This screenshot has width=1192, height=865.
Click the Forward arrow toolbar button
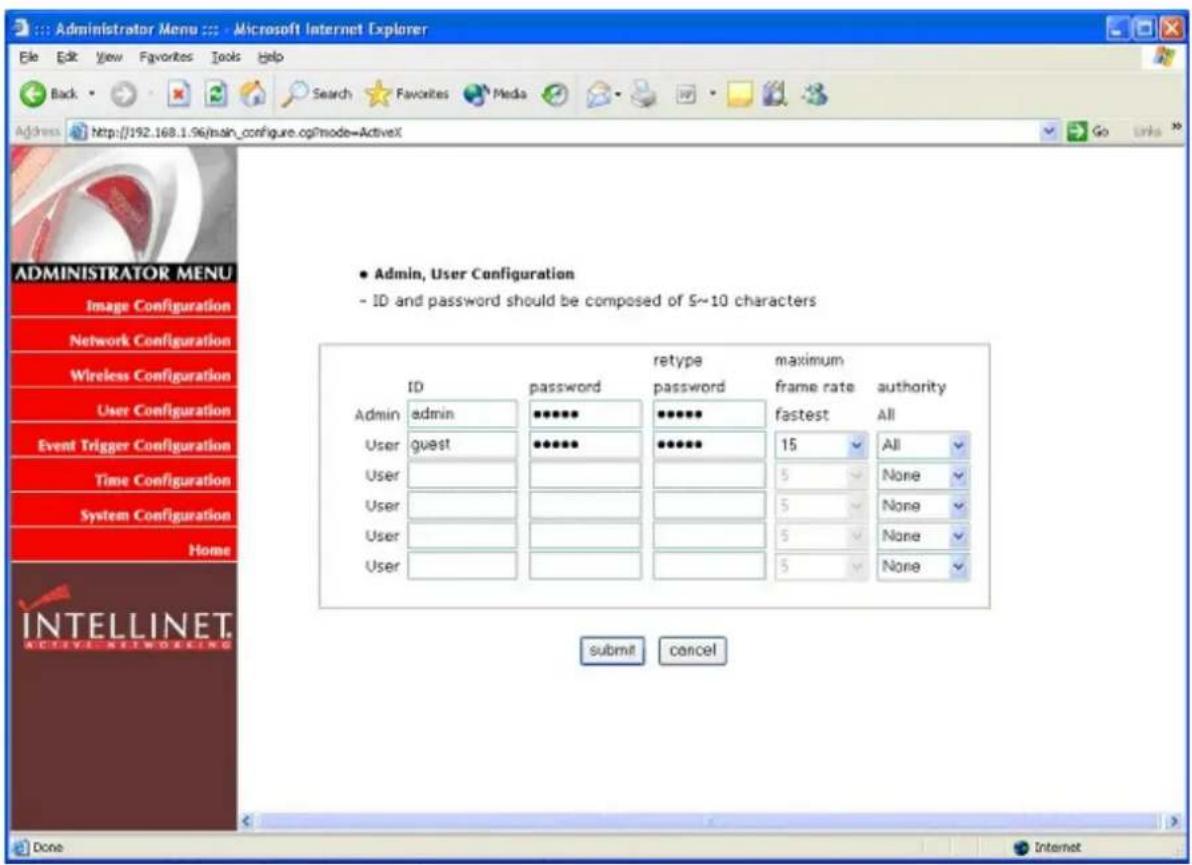point(123,94)
